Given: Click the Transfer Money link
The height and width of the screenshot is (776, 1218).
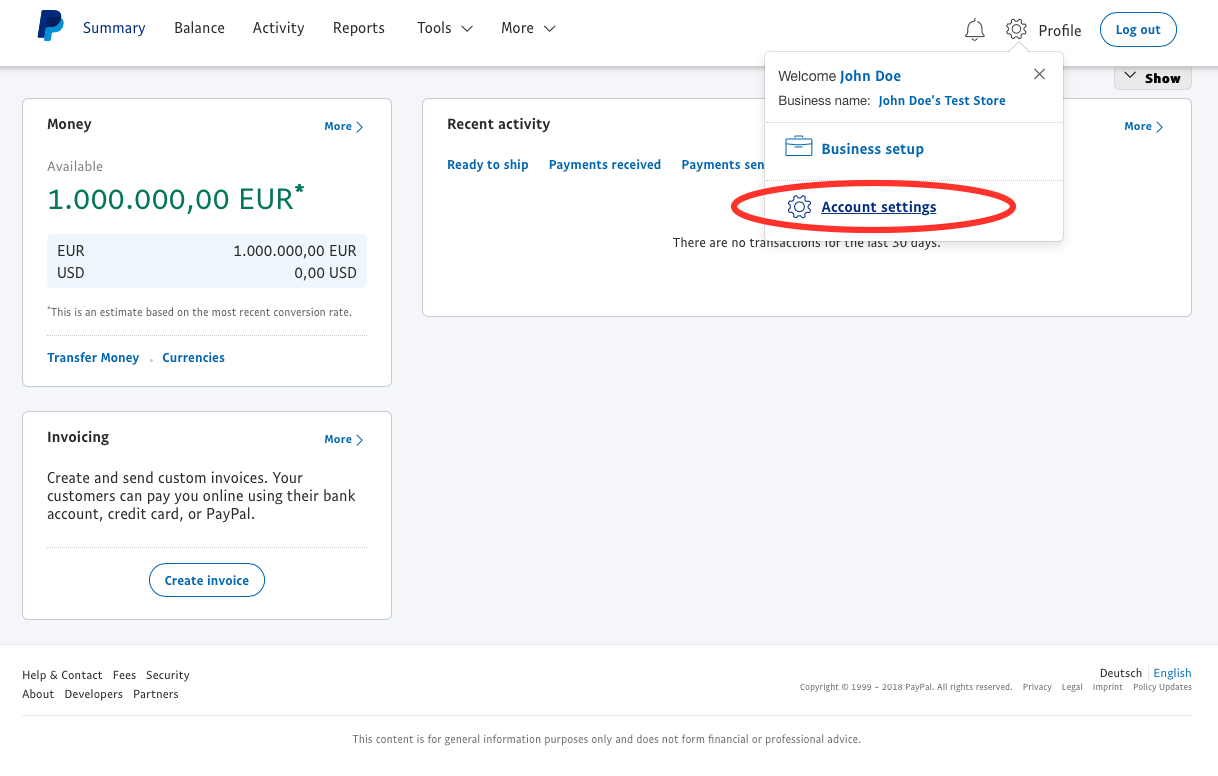Looking at the screenshot, I should [93, 358].
